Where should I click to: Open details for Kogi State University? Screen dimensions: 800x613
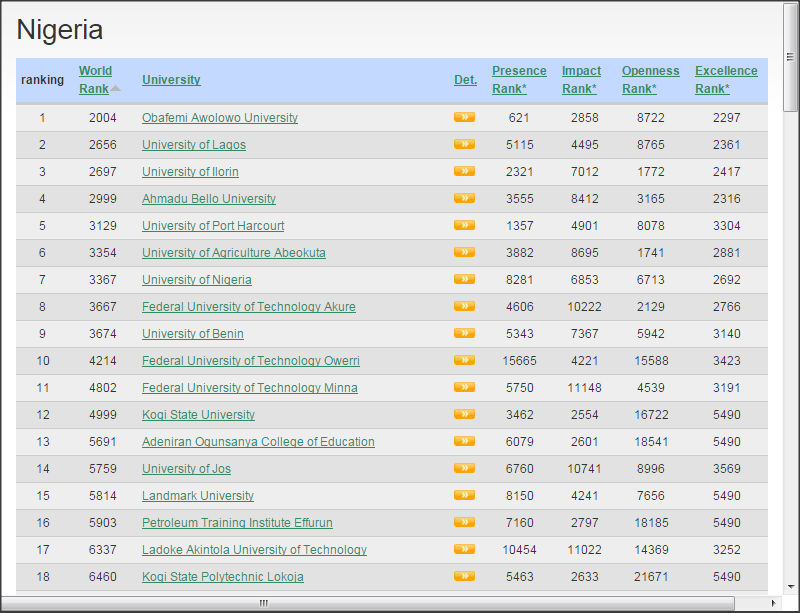tap(463, 414)
